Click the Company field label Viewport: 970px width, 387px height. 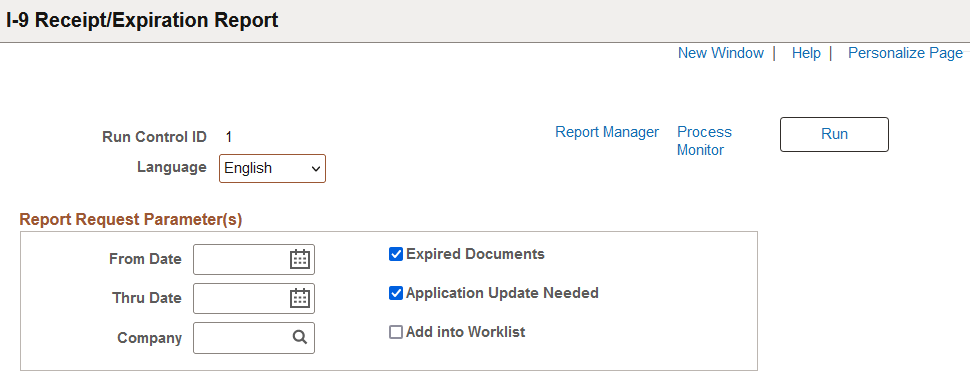click(150, 338)
